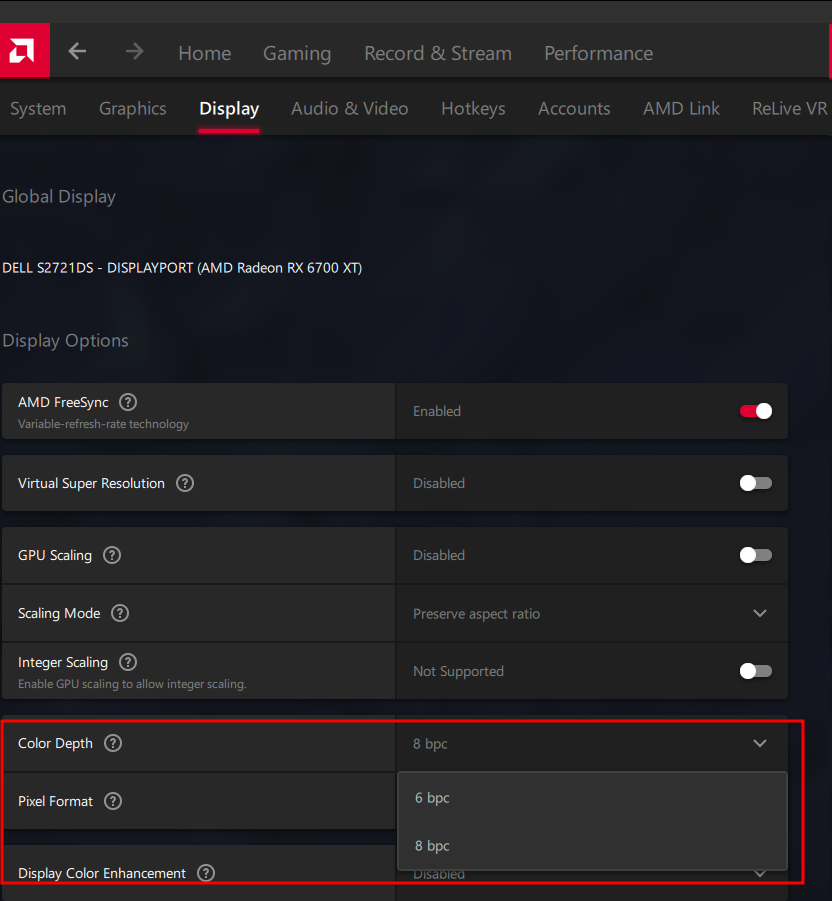Image resolution: width=832 pixels, height=901 pixels.
Task: Collapse the Color Depth dropdown
Action: click(x=760, y=743)
